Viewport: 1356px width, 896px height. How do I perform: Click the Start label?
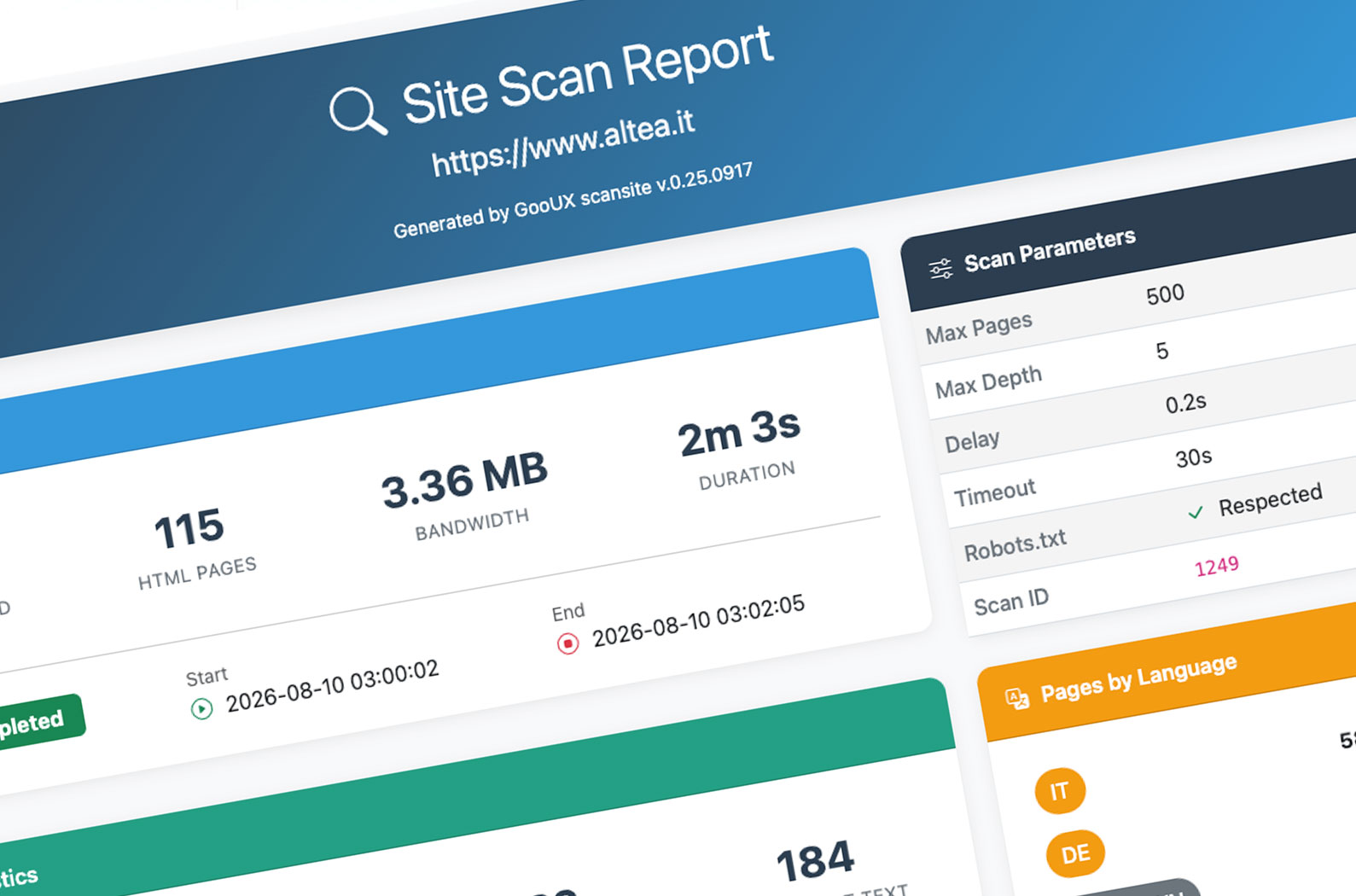(x=207, y=677)
